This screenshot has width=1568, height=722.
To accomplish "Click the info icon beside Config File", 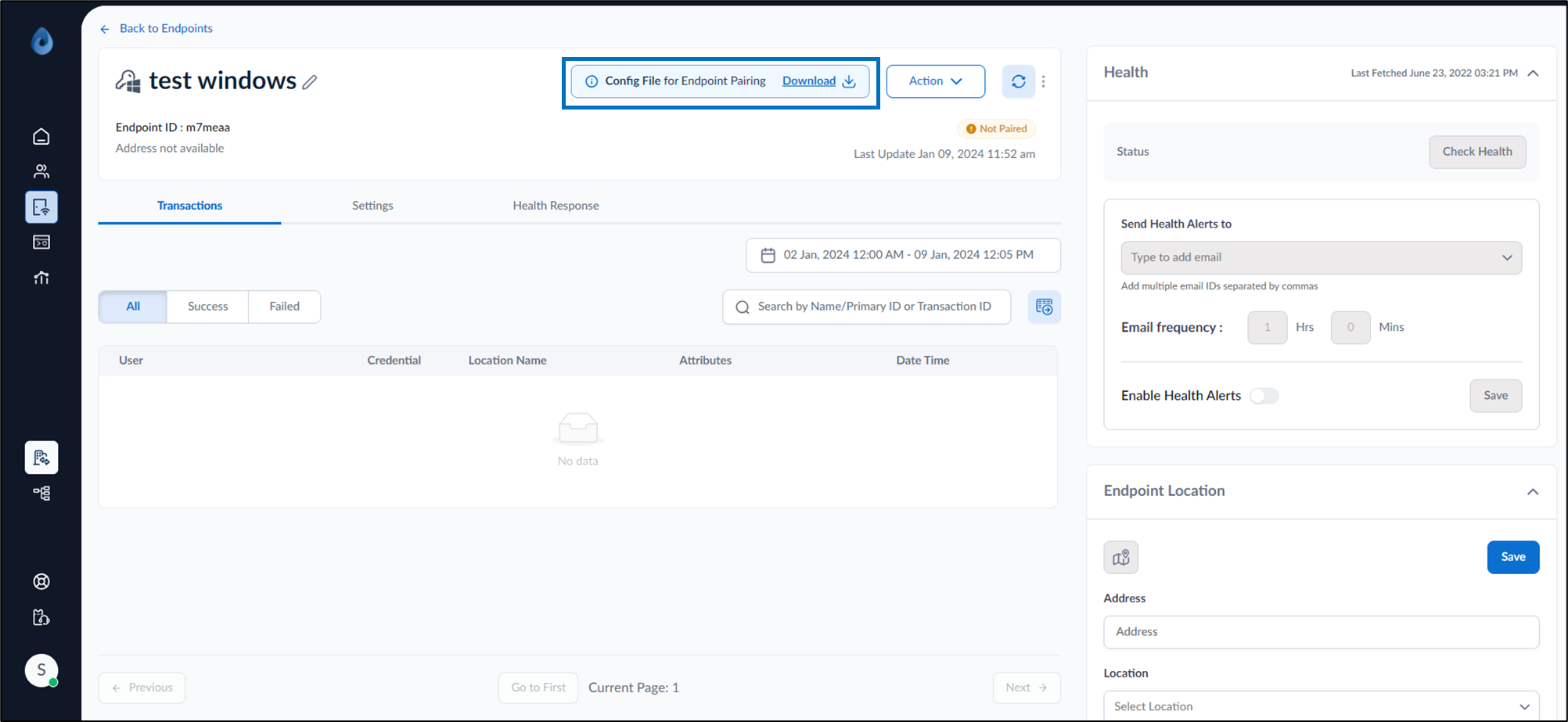I will 592,81.
